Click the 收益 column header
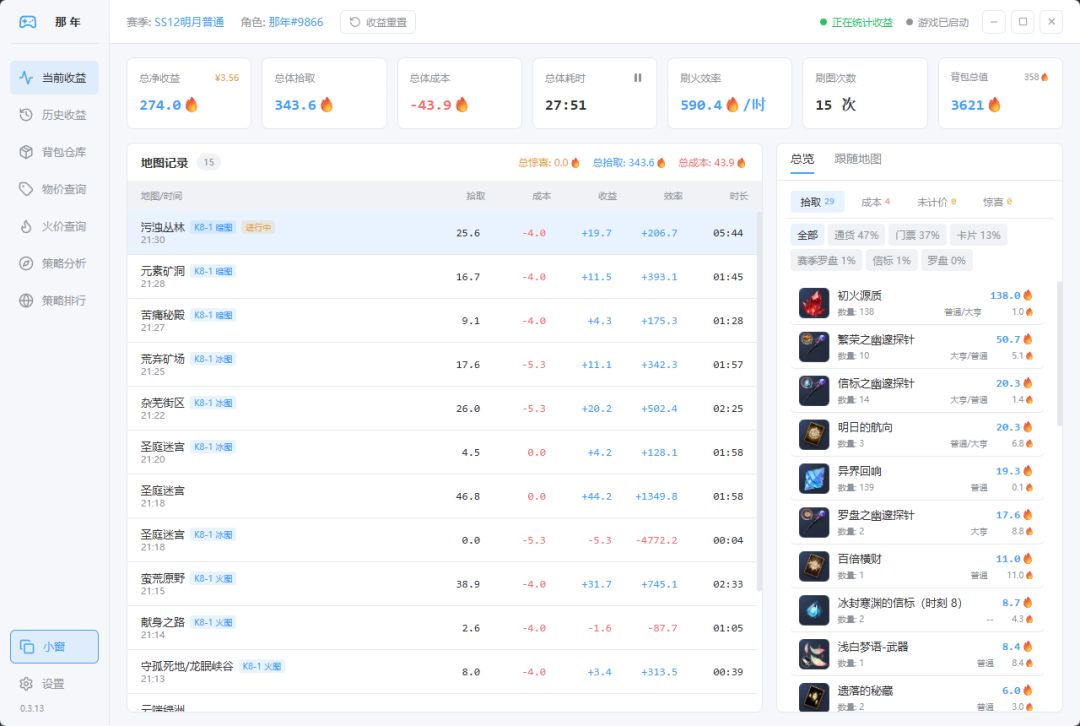1080x726 pixels. (607, 196)
